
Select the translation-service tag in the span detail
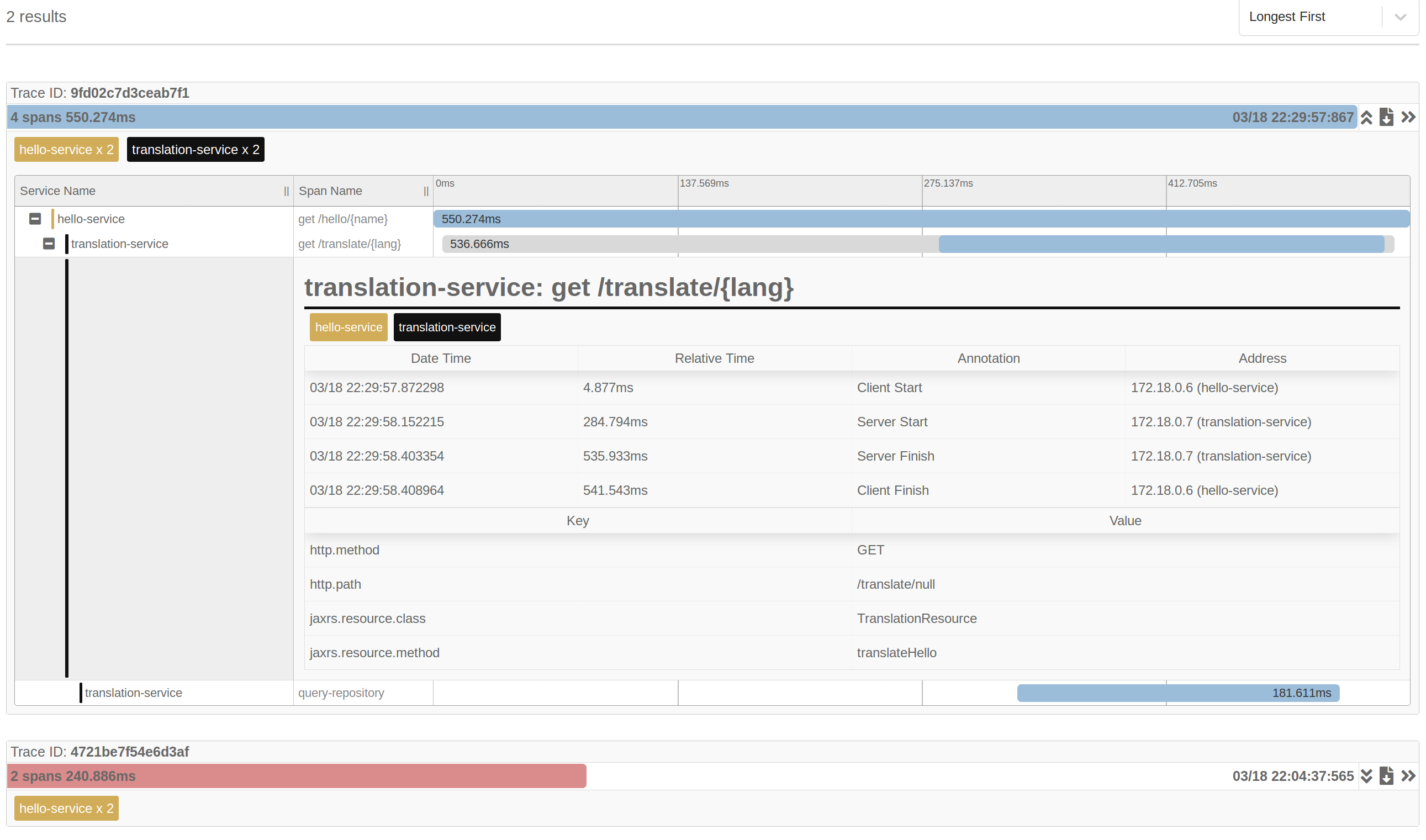[x=446, y=327]
